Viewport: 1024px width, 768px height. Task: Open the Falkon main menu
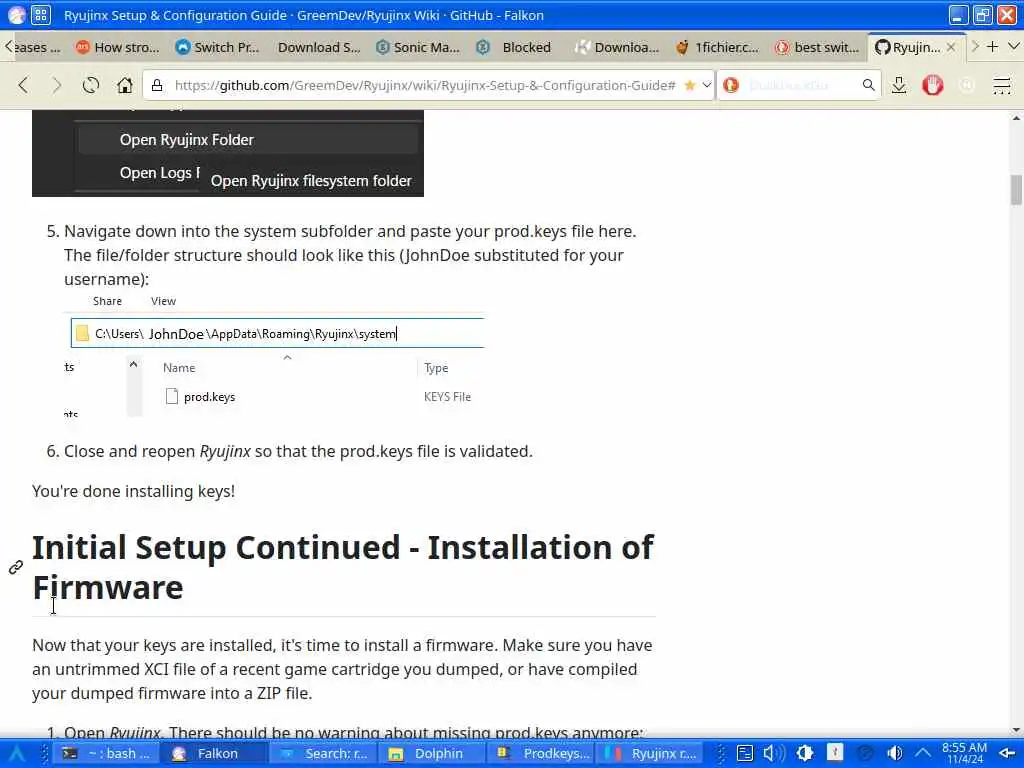[x=1002, y=85]
